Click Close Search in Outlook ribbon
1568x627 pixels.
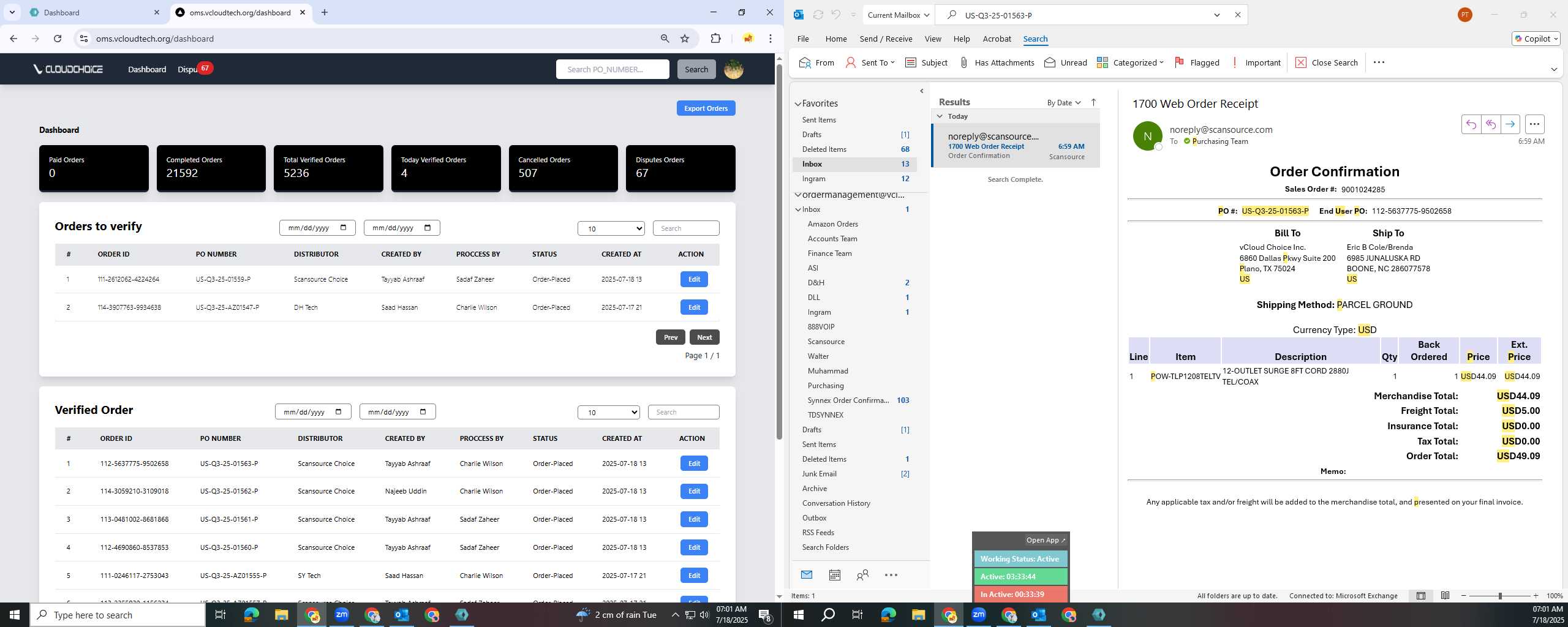[x=1327, y=62]
